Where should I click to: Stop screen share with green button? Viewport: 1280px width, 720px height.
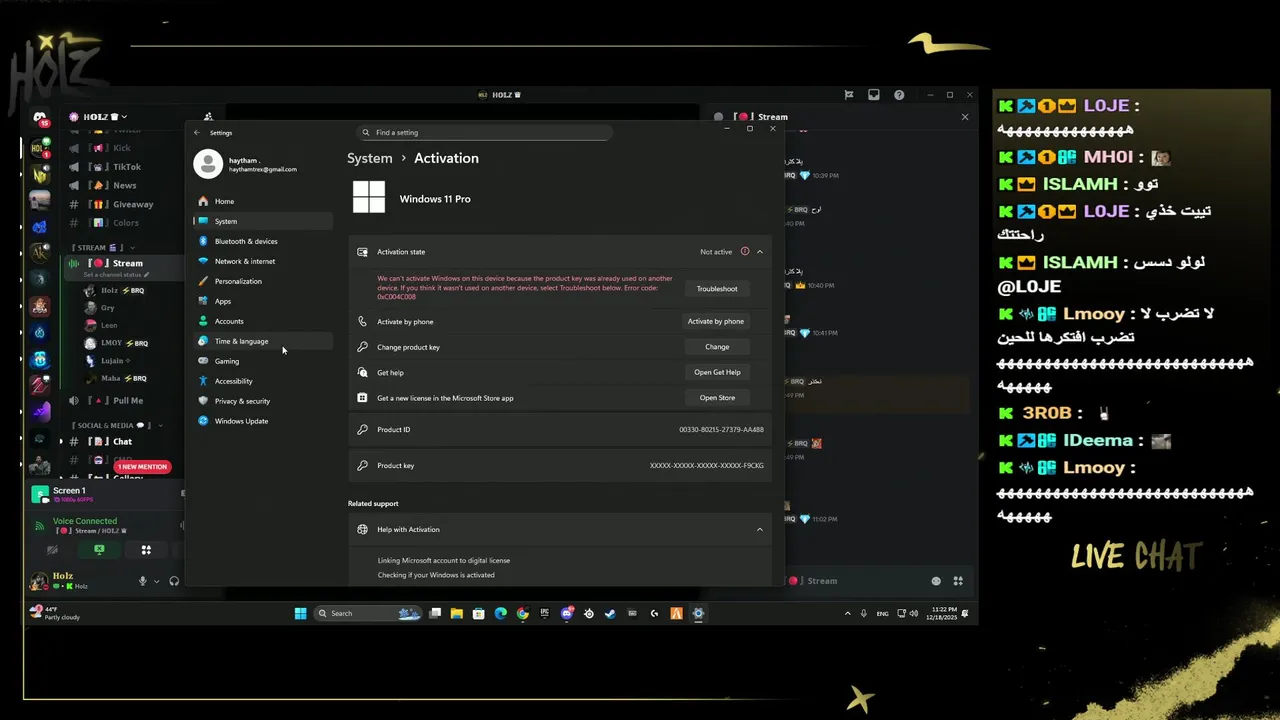pos(99,550)
